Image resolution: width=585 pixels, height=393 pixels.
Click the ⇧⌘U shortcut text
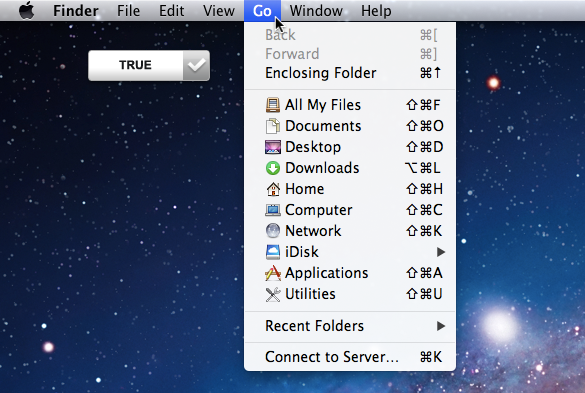pos(424,294)
